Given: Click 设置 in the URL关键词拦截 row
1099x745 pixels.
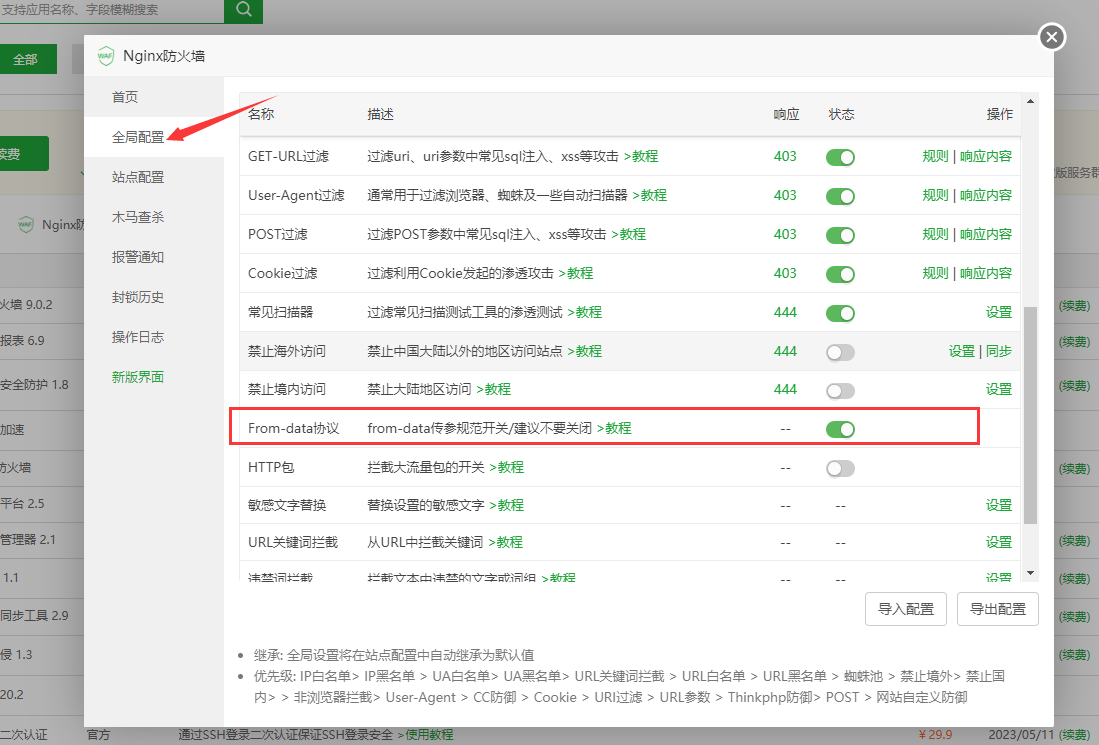Looking at the screenshot, I should click(999, 542).
